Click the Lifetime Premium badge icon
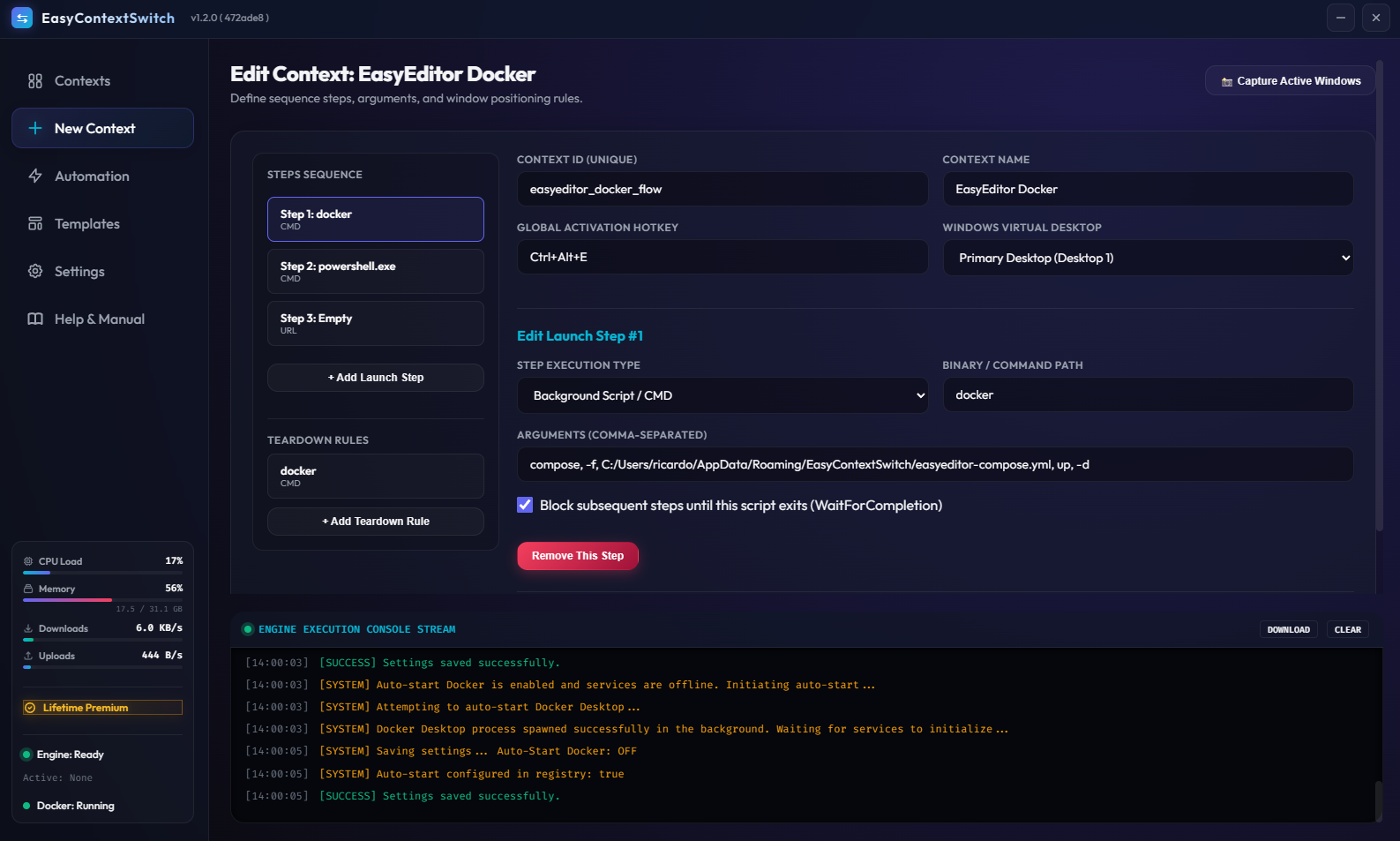The height and width of the screenshot is (841, 1400). click(x=31, y=708)
